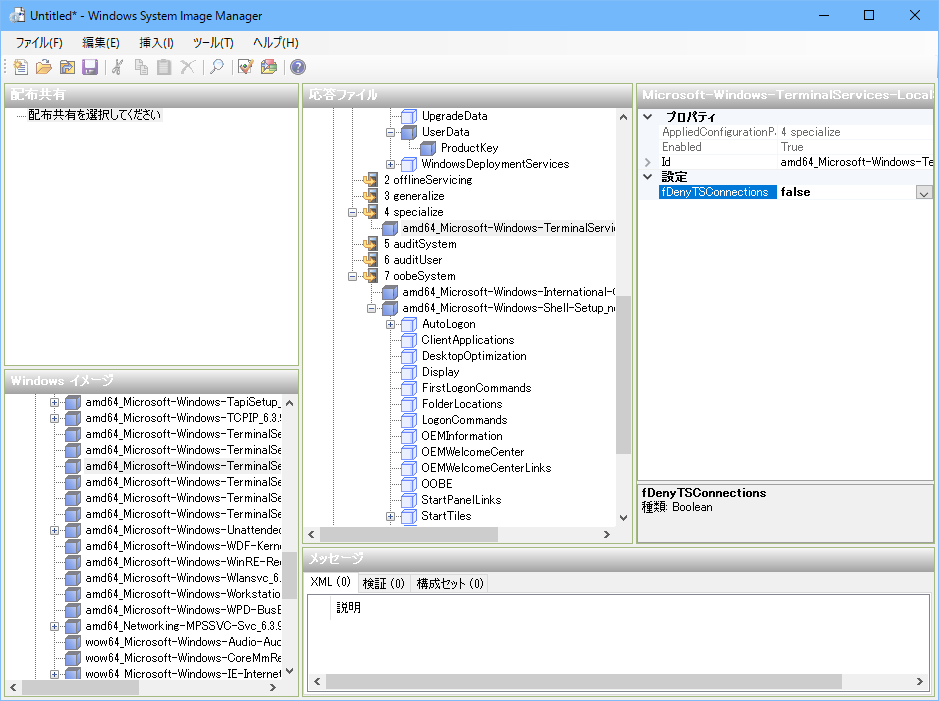Select the ClientApplications tree item
Image resolution: width=939 pixels, height=701 pixels.
[468, 340]
